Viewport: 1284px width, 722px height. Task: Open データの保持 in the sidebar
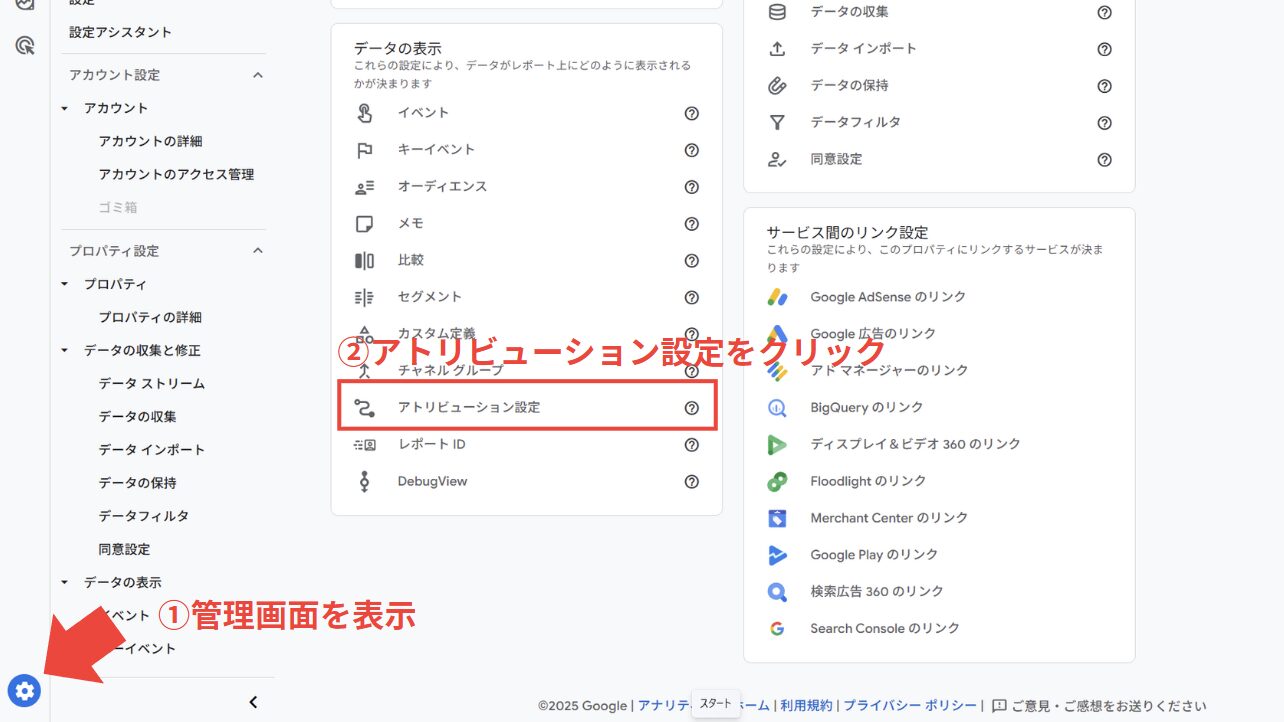coord(137,483)
